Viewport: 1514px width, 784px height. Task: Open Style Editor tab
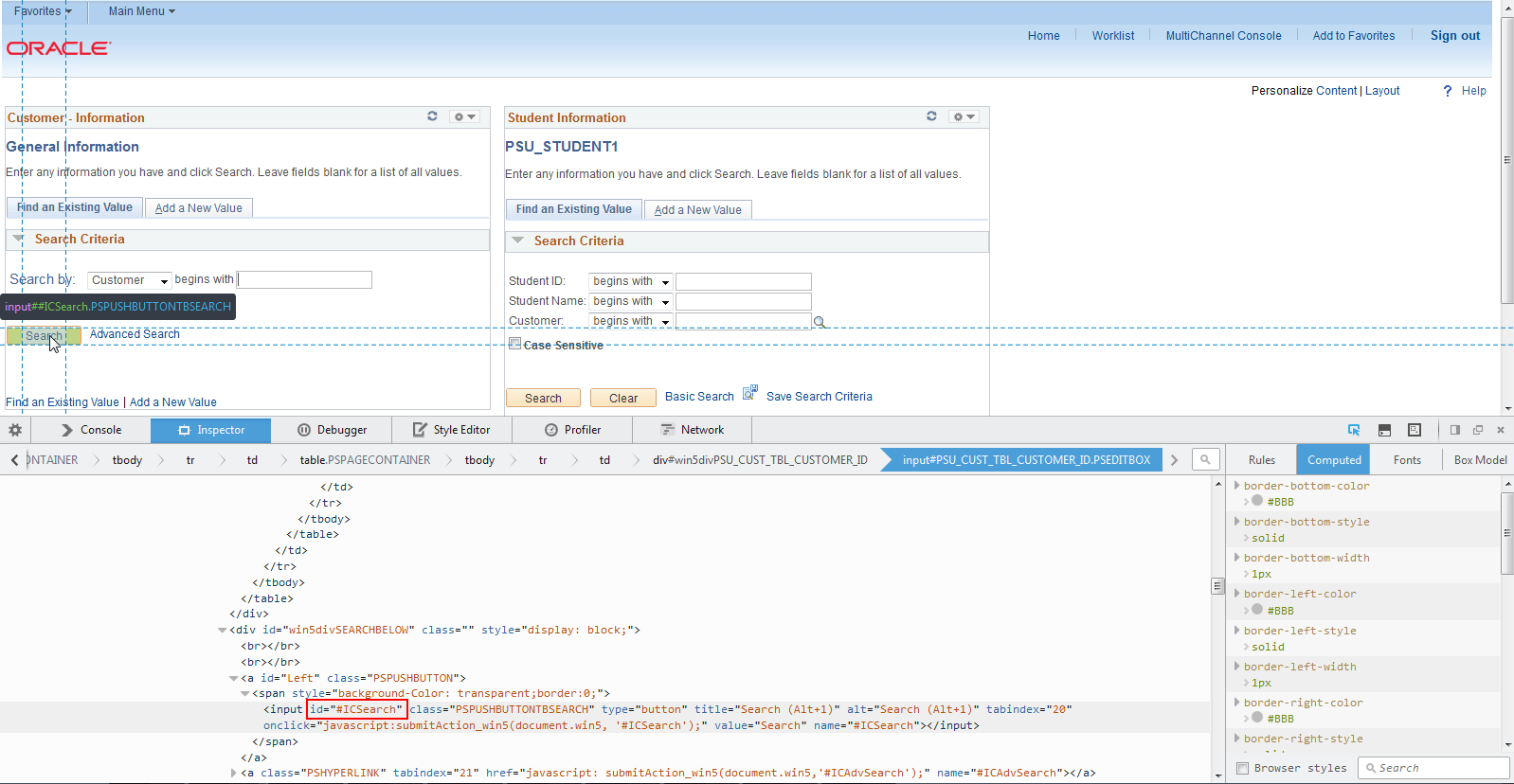click(x=452, y=430)
